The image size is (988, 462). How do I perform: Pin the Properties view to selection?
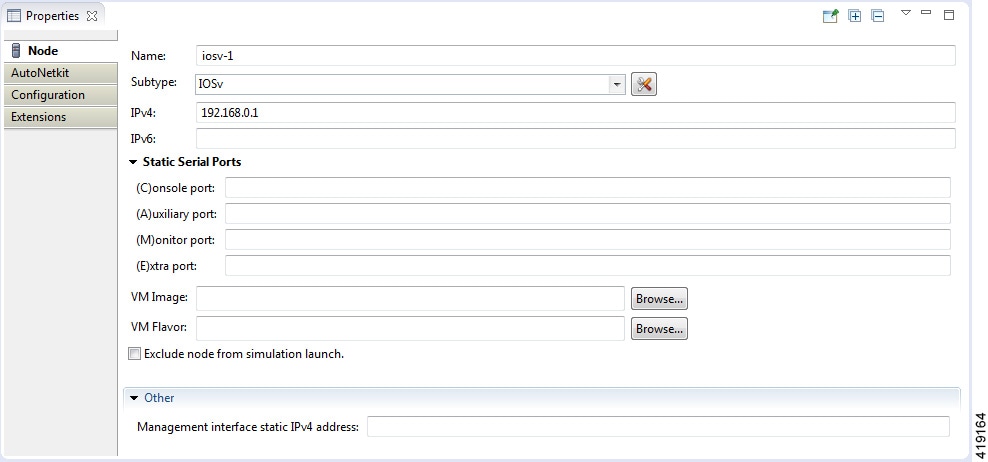tap(830, 16)
